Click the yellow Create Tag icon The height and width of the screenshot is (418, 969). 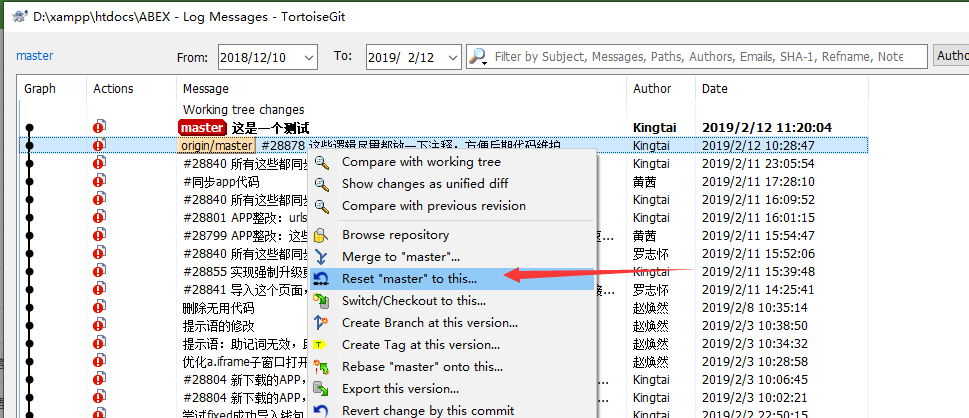coord(321,345)
